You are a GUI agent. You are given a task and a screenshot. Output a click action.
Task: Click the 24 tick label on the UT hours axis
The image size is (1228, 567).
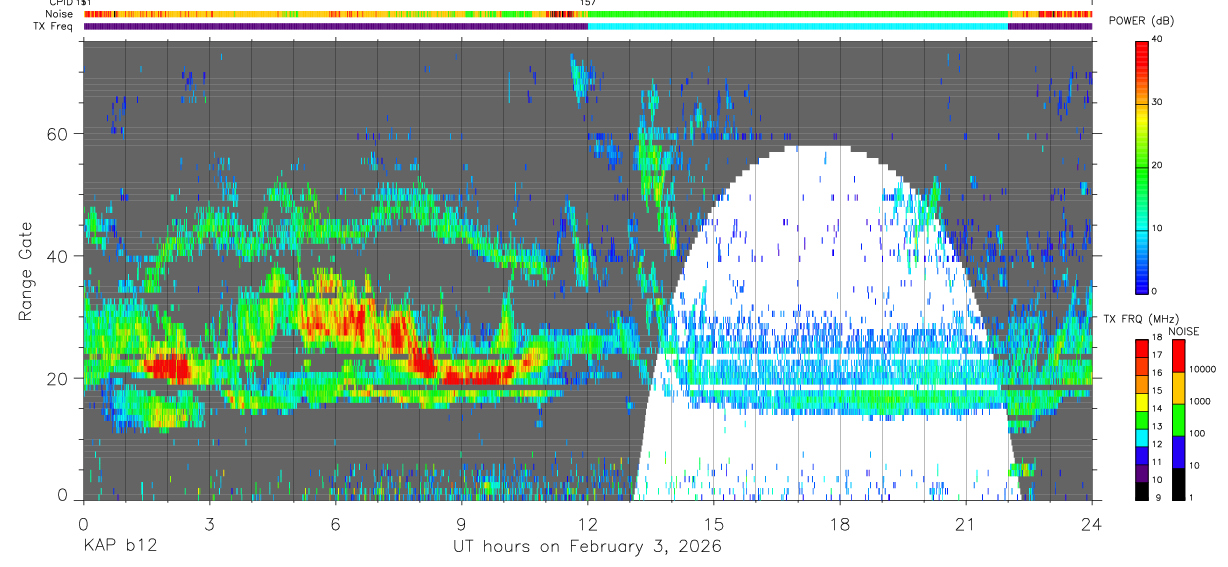pos(1091,524)
